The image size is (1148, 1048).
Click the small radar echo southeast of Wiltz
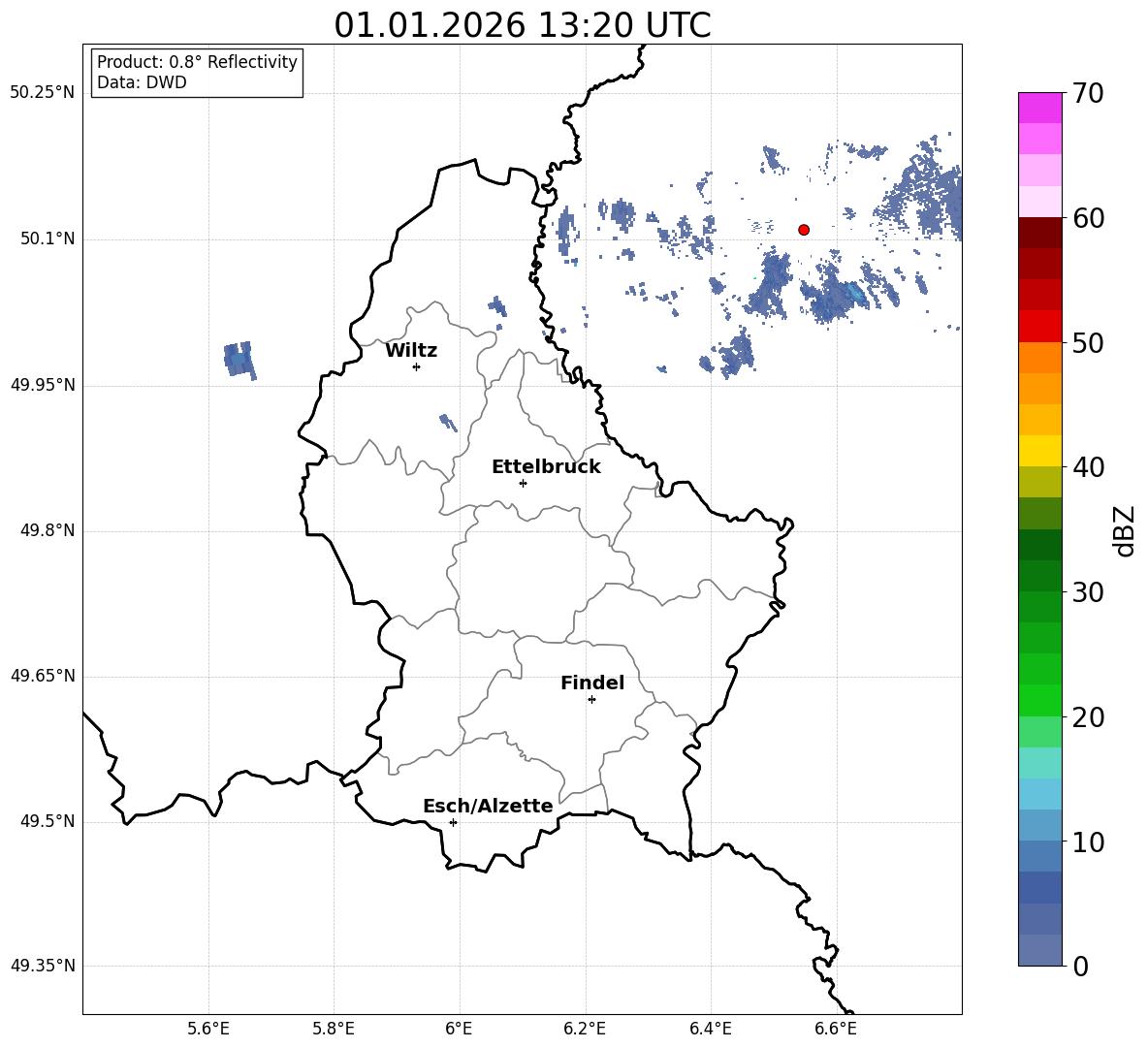[447, 423]
